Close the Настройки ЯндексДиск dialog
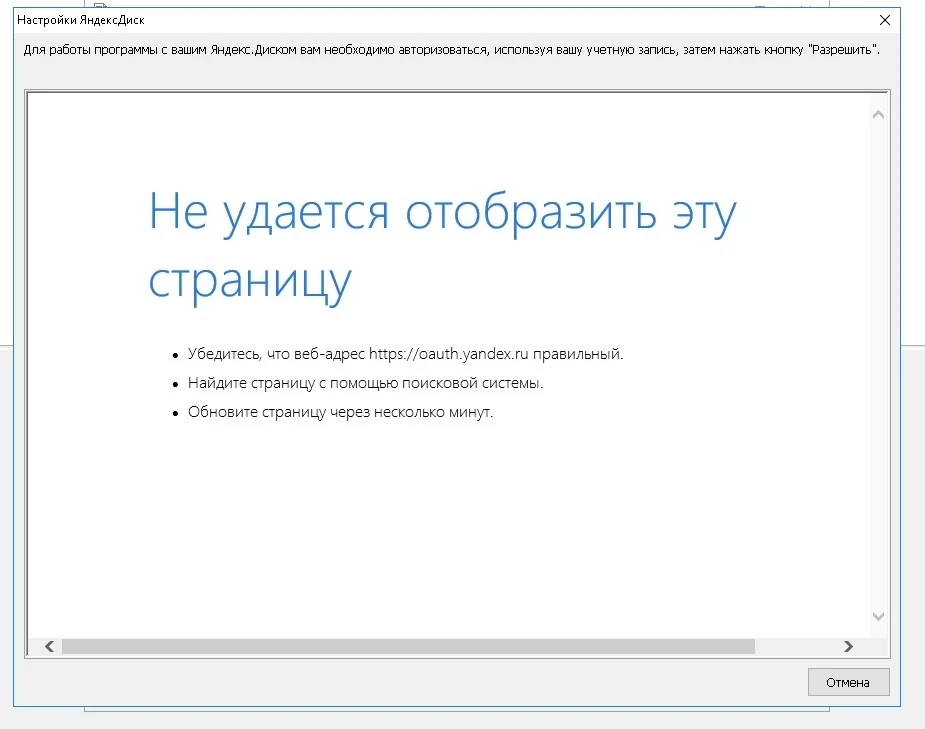925x729 pixels. (x=885, y=20)
